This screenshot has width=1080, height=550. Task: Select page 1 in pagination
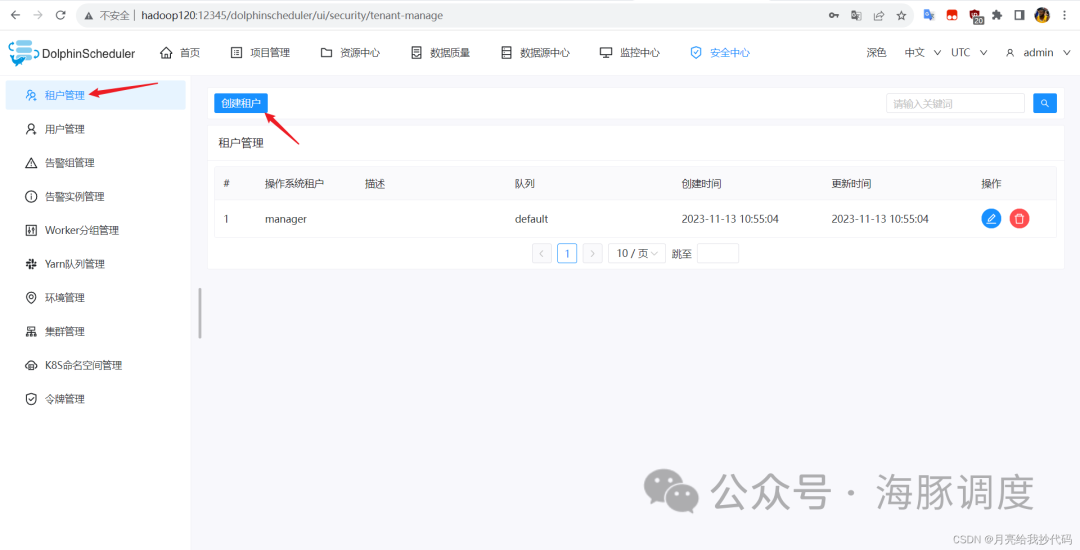pos(567,253)
